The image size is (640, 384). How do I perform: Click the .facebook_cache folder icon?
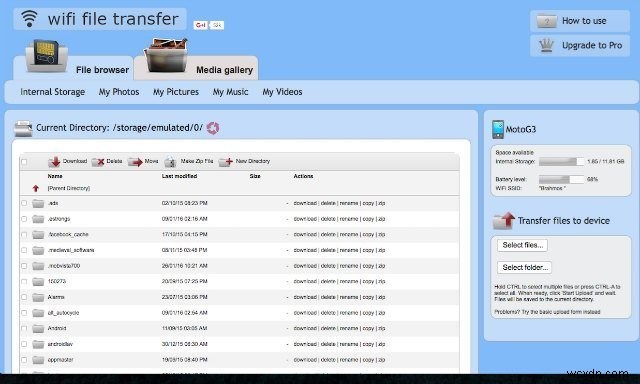click(38, 235)
